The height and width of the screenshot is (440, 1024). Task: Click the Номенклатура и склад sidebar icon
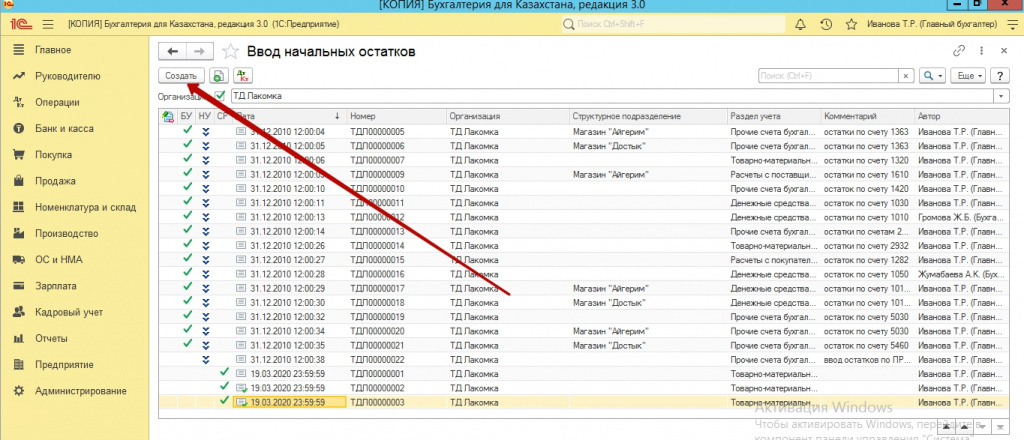(19, 207)
